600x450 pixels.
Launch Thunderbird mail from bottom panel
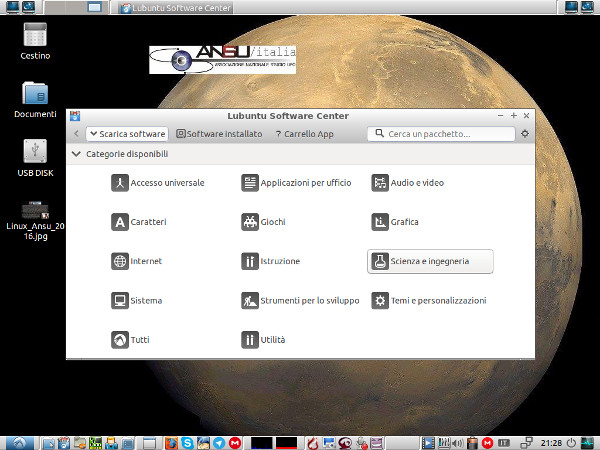203,443
